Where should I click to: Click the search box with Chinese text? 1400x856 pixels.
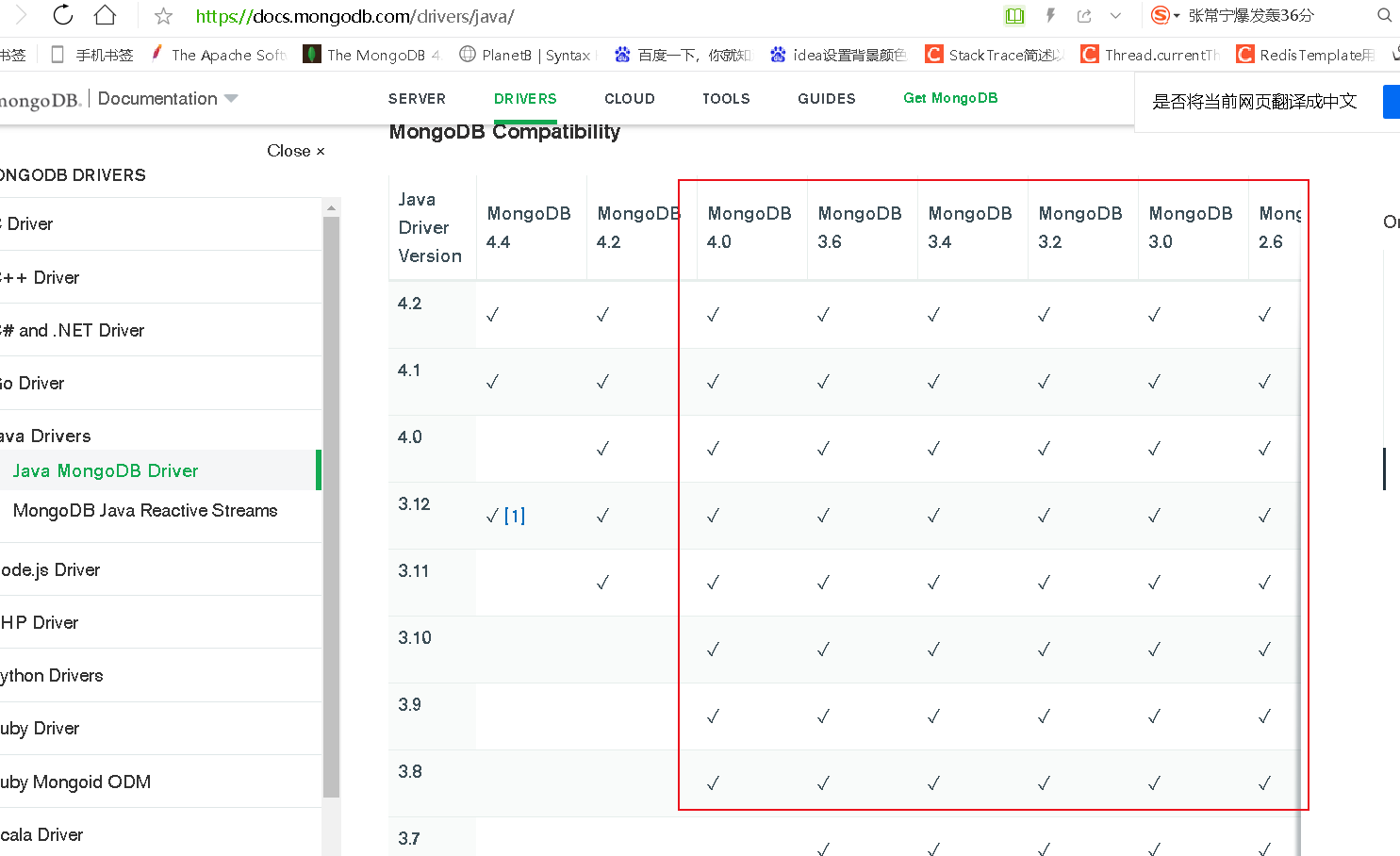[x=1251, y=15]
